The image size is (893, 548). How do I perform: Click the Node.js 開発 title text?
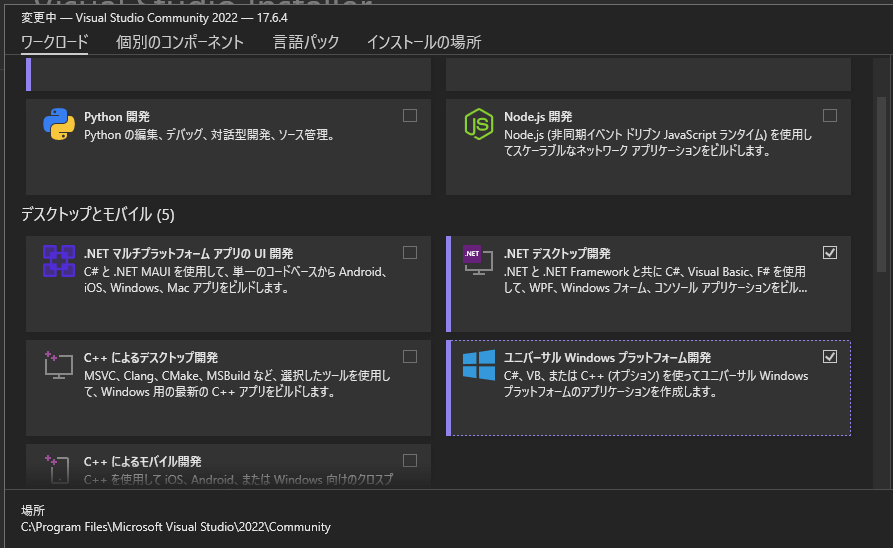[538, 117]
